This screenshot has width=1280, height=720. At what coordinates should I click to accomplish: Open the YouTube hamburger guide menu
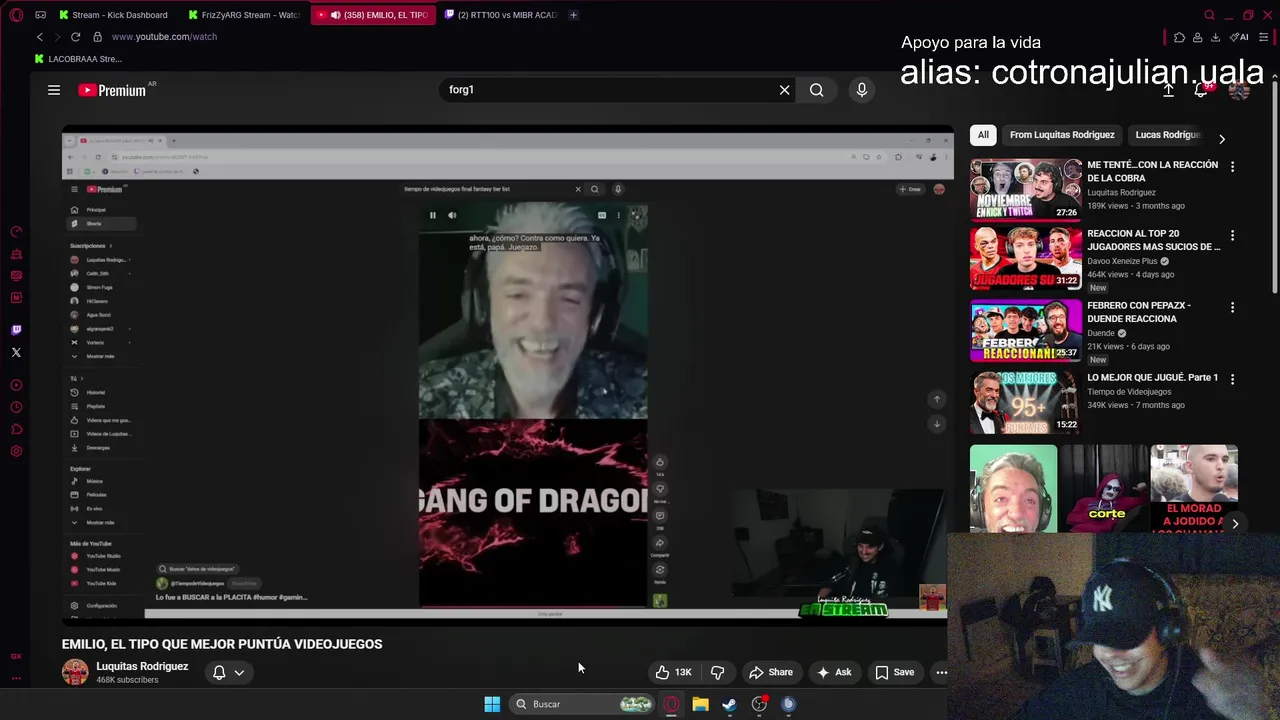click(x=54, y=90)
